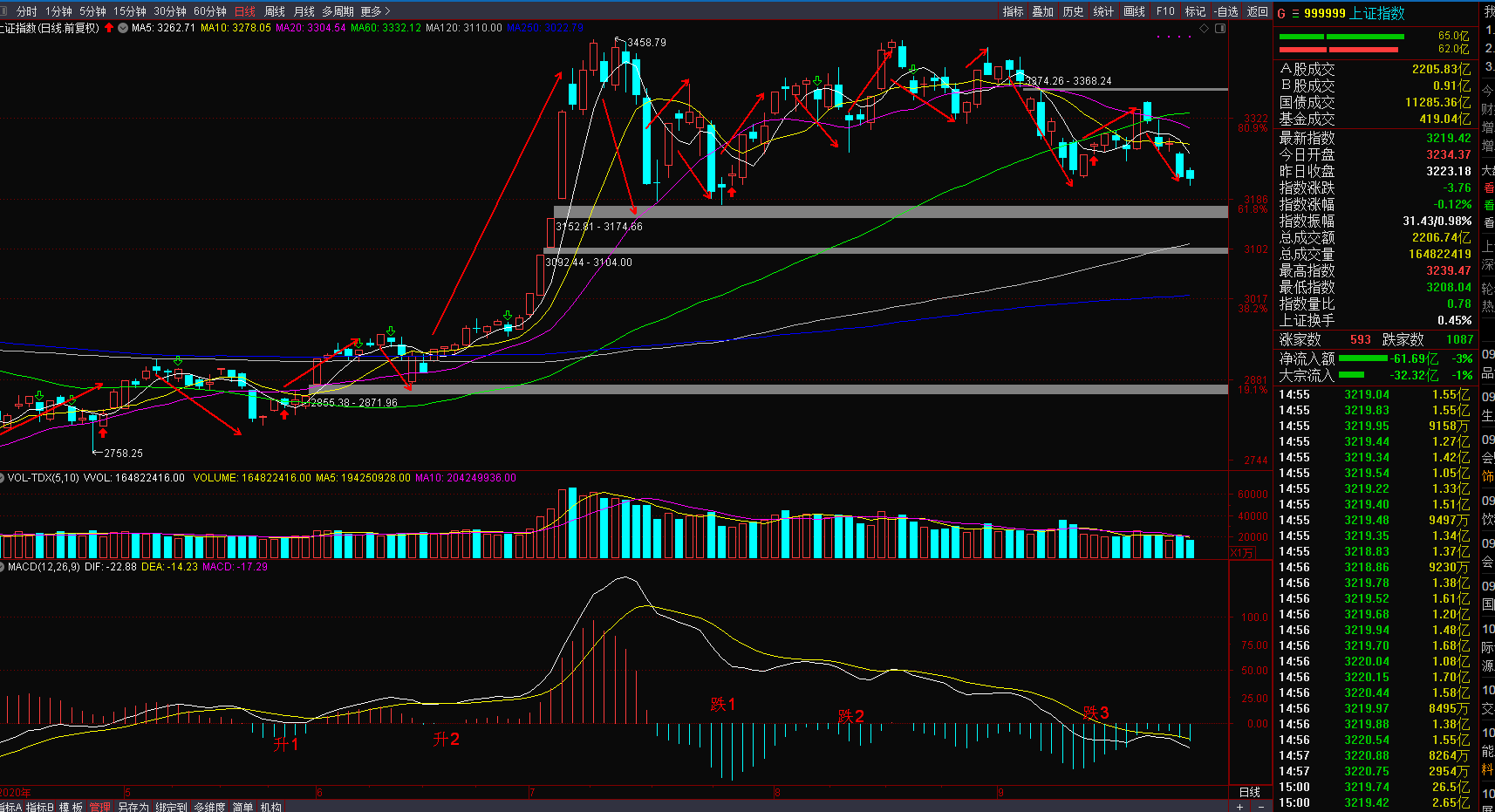Select the 简单 tab in bottom bar
Screen dimensions: 1495x812
pyautogui.click(x=242, y=807)
